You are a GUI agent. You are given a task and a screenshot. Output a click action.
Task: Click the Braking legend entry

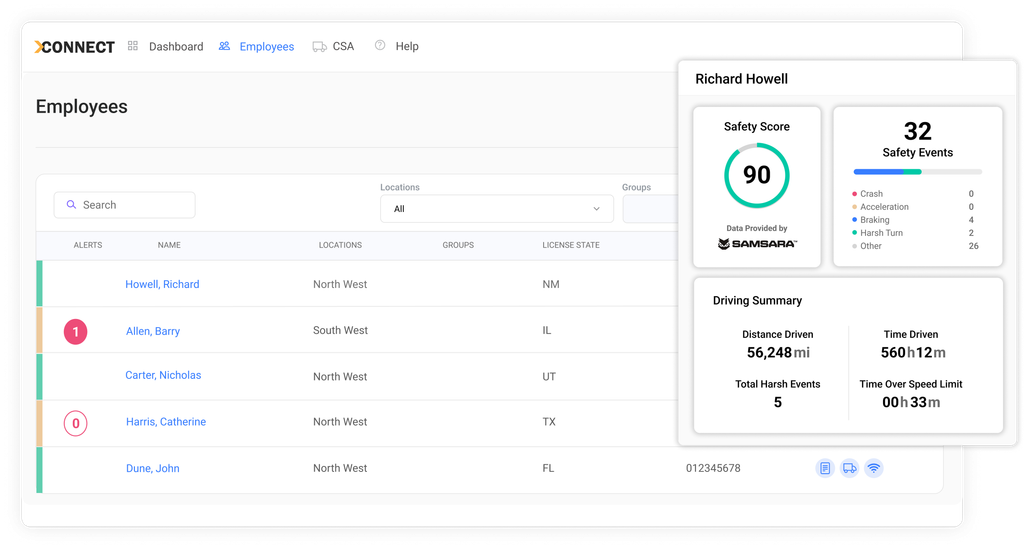coord(913,220)
